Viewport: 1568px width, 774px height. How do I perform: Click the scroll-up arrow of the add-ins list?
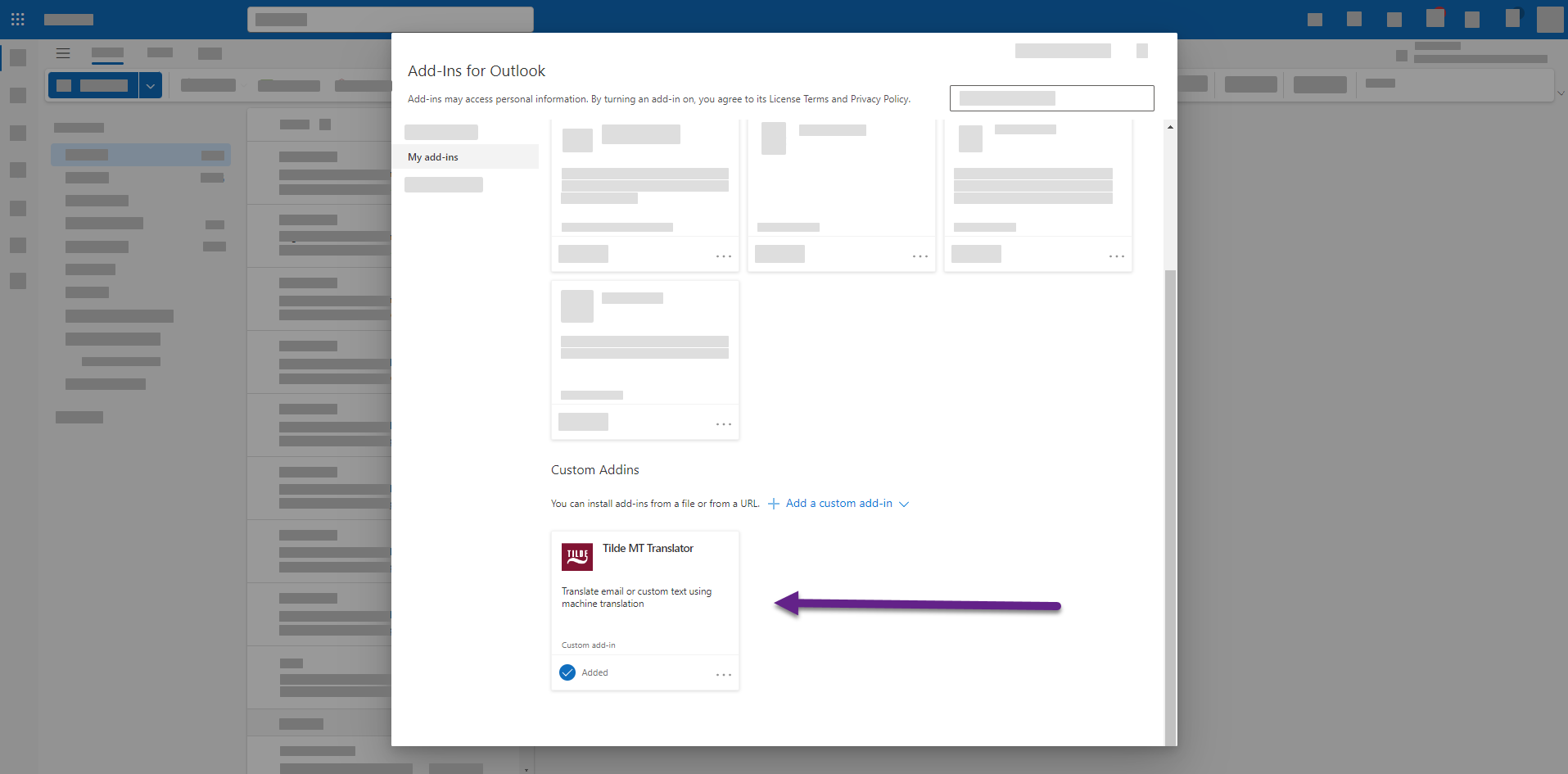[x=1170, y=127]
